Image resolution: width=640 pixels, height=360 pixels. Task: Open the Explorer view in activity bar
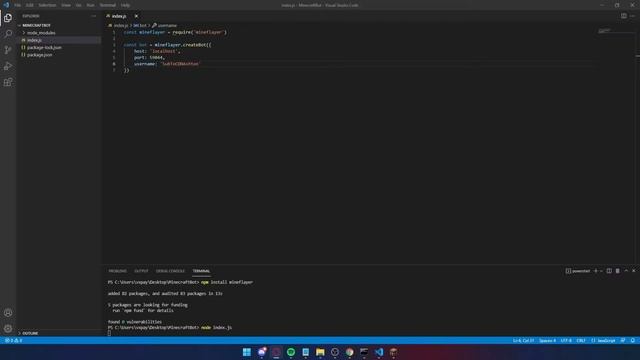coord(8,18)
